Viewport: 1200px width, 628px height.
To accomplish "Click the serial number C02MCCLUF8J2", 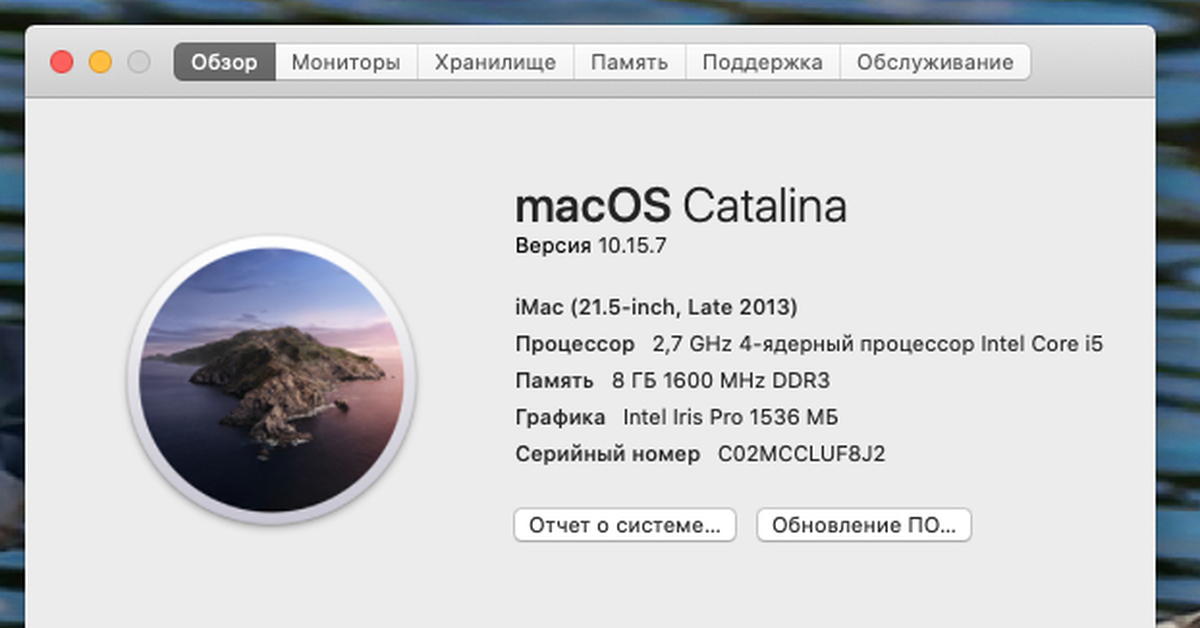I will (702, 453).
